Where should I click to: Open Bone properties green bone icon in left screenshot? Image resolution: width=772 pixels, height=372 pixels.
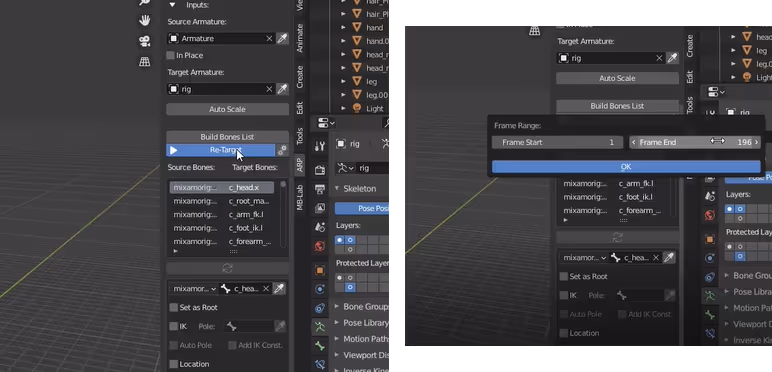pos(320,346)
